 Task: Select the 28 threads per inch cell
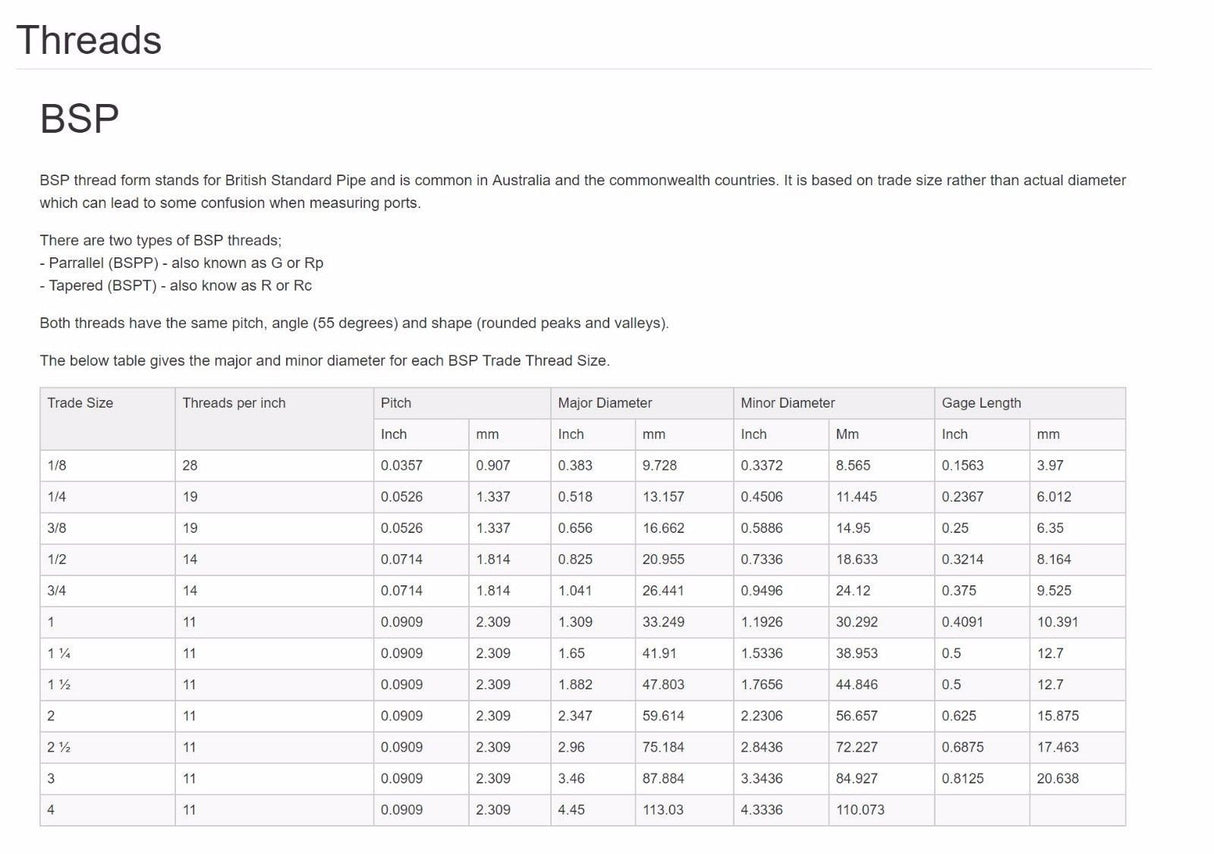[190, 465]
